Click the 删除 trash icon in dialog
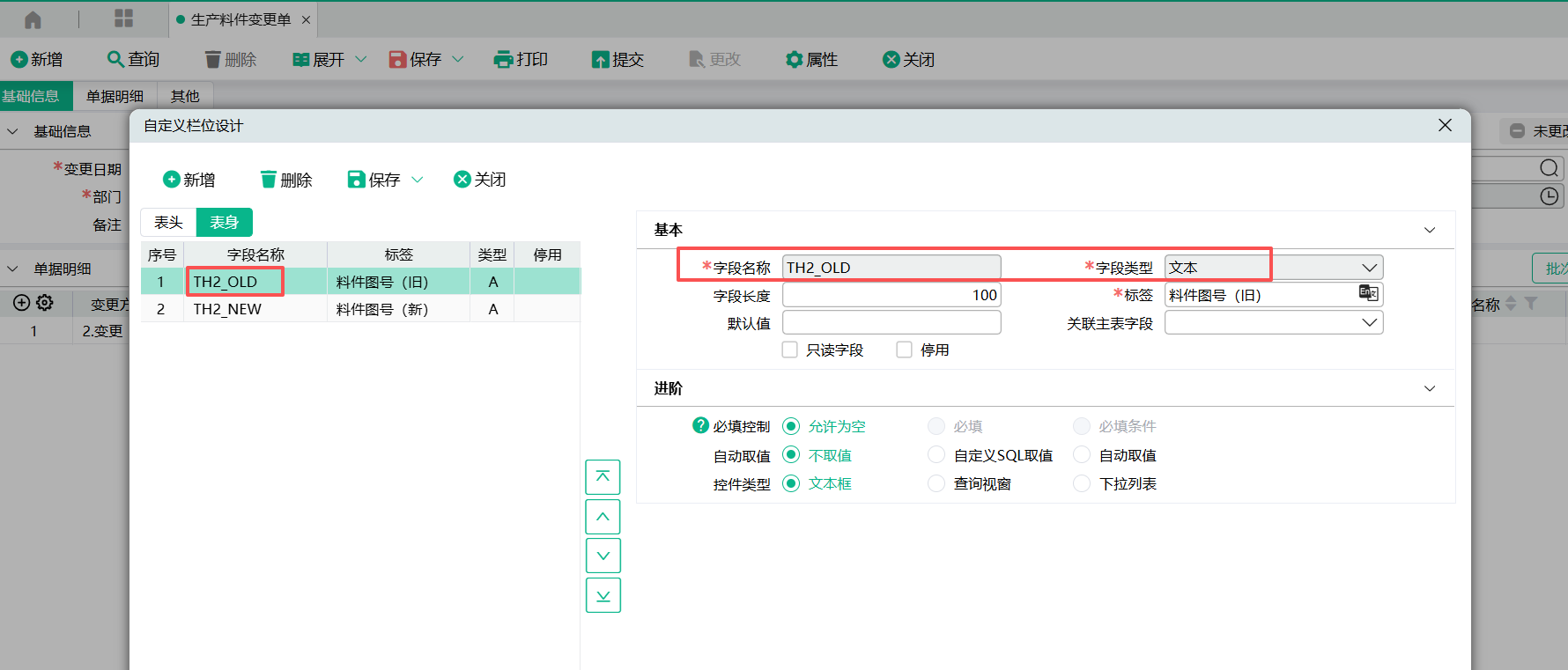Image resolution: width=1568 pixels, height=670 pixels. pyautogui.click(x=269, y=180)
